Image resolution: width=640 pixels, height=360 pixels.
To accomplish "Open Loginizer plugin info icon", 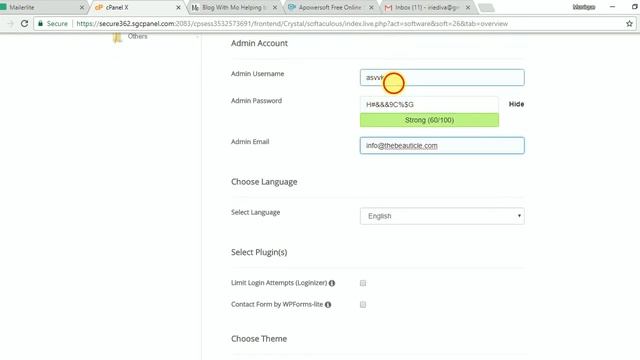I will pos(332,283).
